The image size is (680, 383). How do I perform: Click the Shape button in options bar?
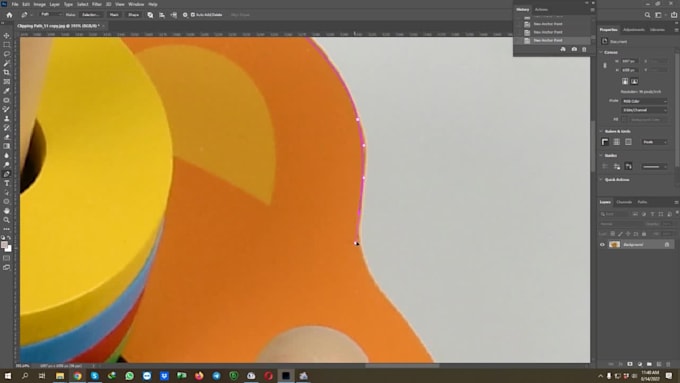[134, 15]
